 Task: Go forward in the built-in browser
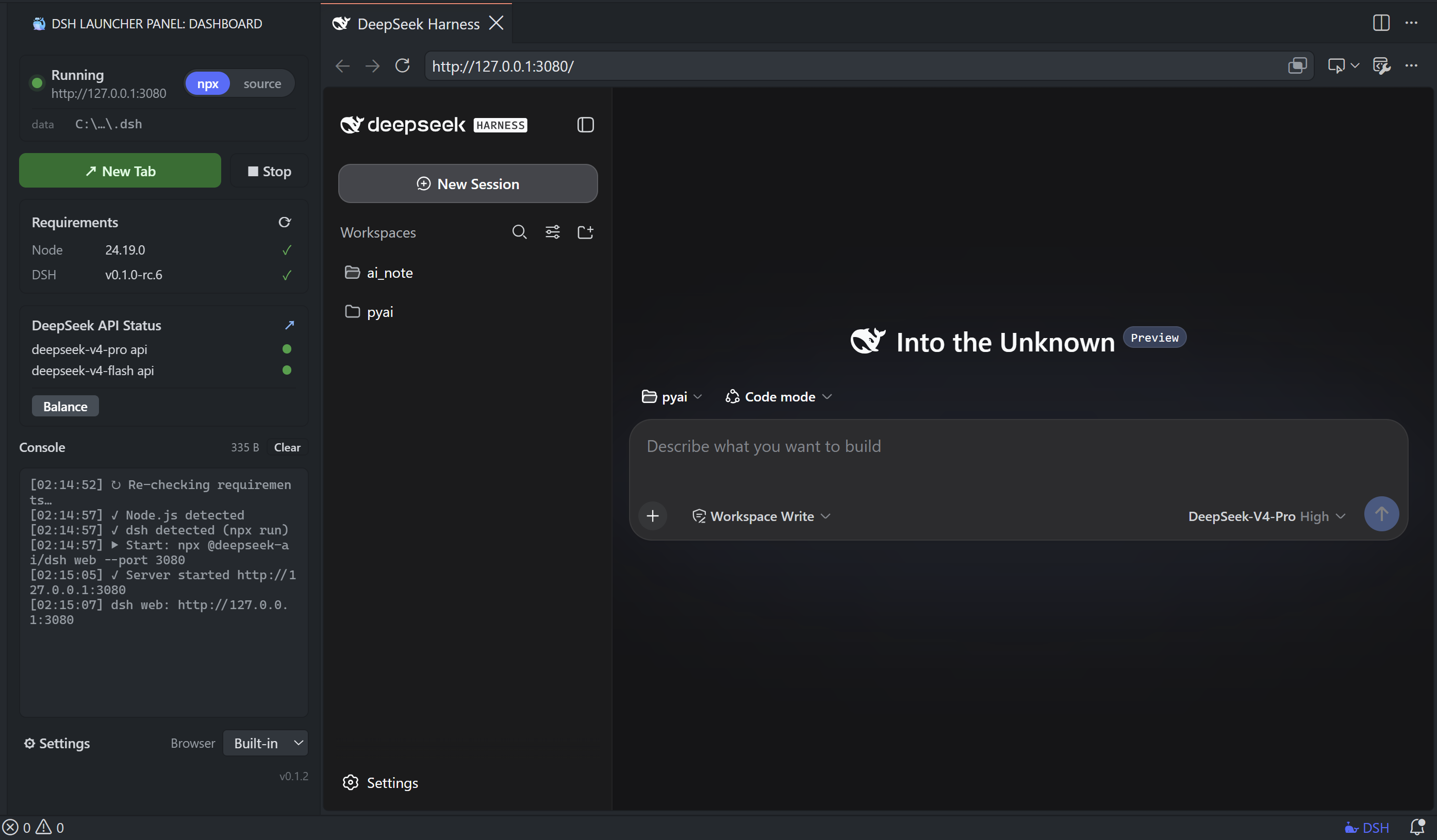tap(372, 66)
